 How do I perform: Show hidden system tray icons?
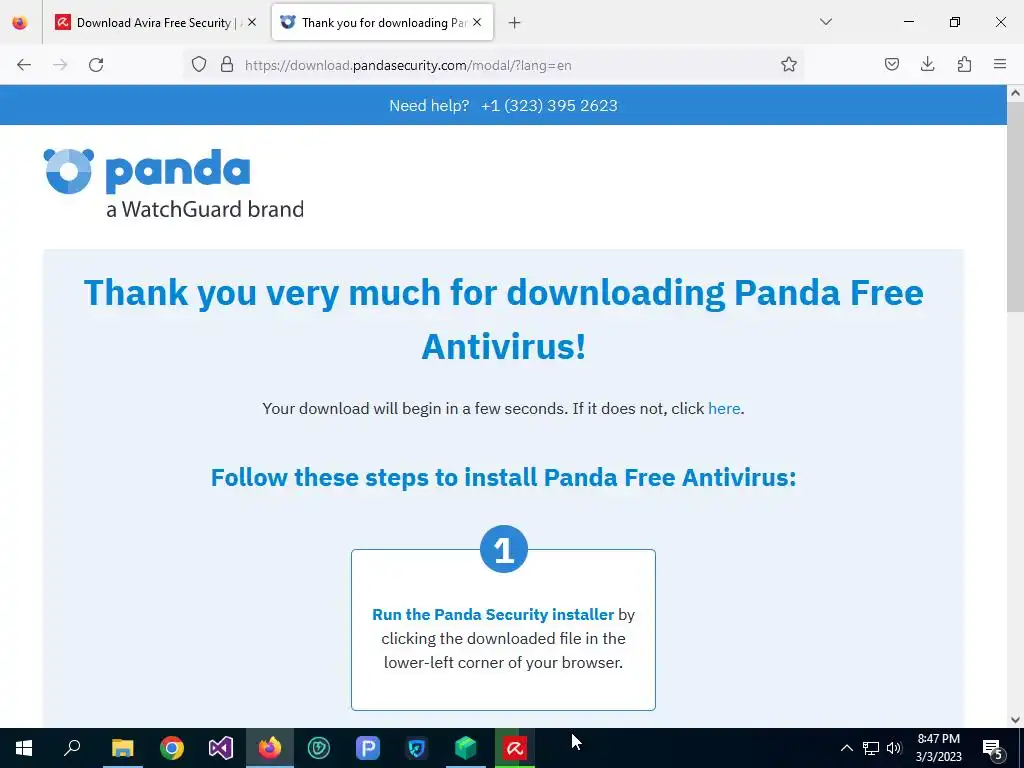pyautogui.click(x=846, y=748)
